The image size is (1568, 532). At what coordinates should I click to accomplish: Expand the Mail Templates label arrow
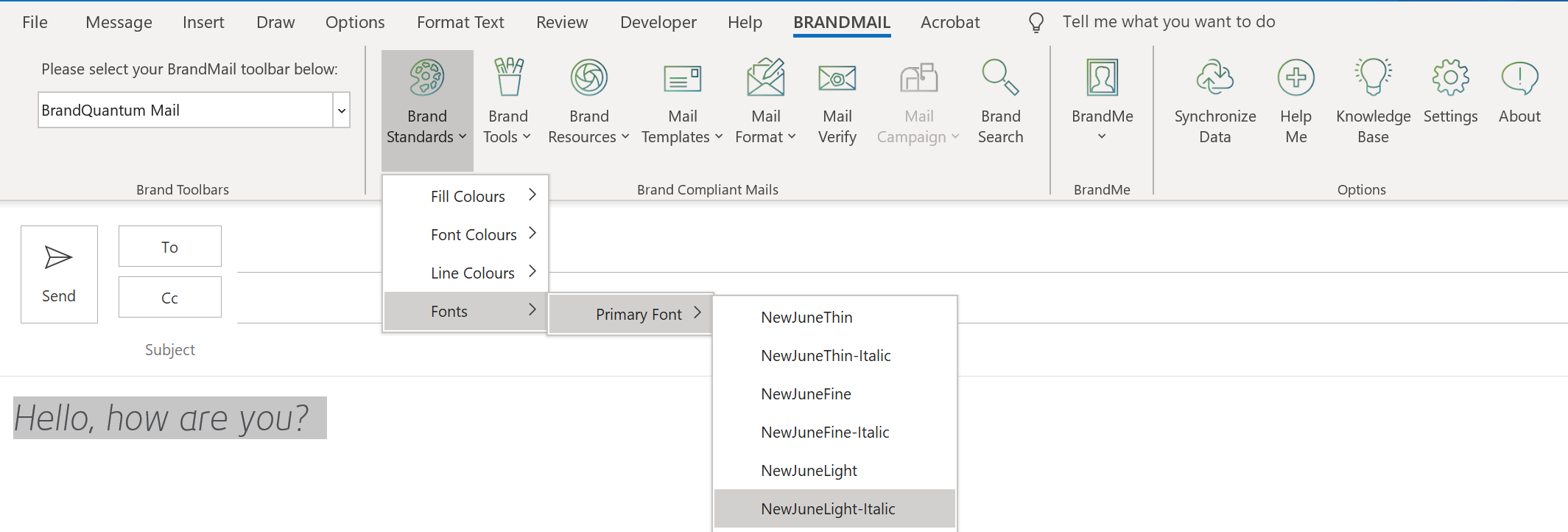[x=719, y=137]
